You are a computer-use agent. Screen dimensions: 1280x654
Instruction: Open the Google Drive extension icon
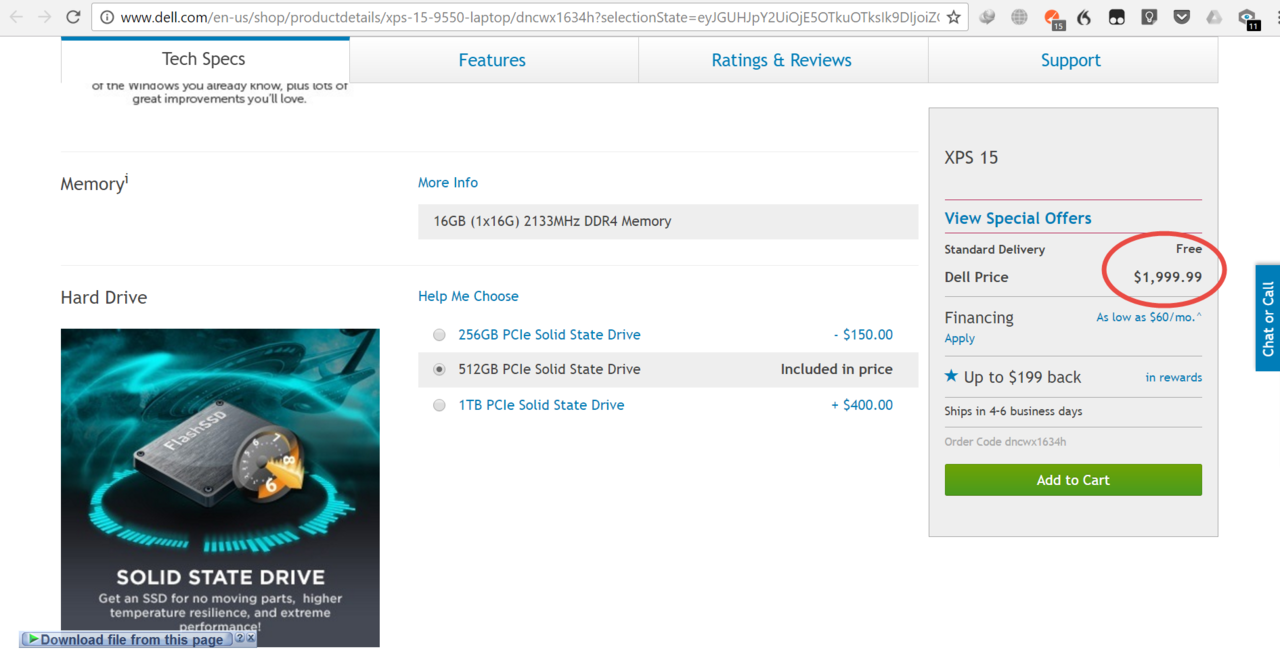1214,17
